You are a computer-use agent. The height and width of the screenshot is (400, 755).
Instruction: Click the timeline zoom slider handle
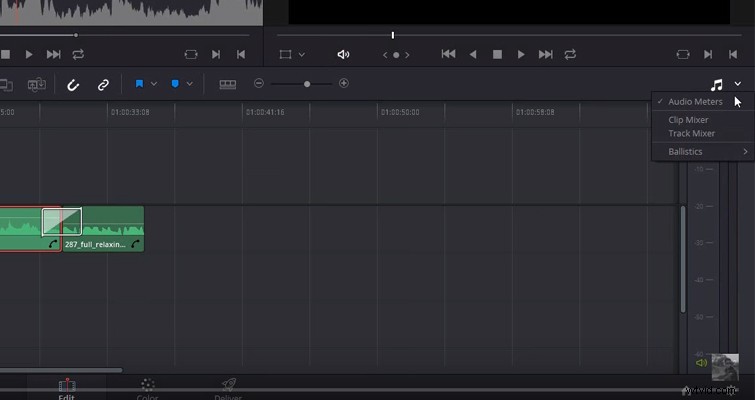[x=307, y=84]
